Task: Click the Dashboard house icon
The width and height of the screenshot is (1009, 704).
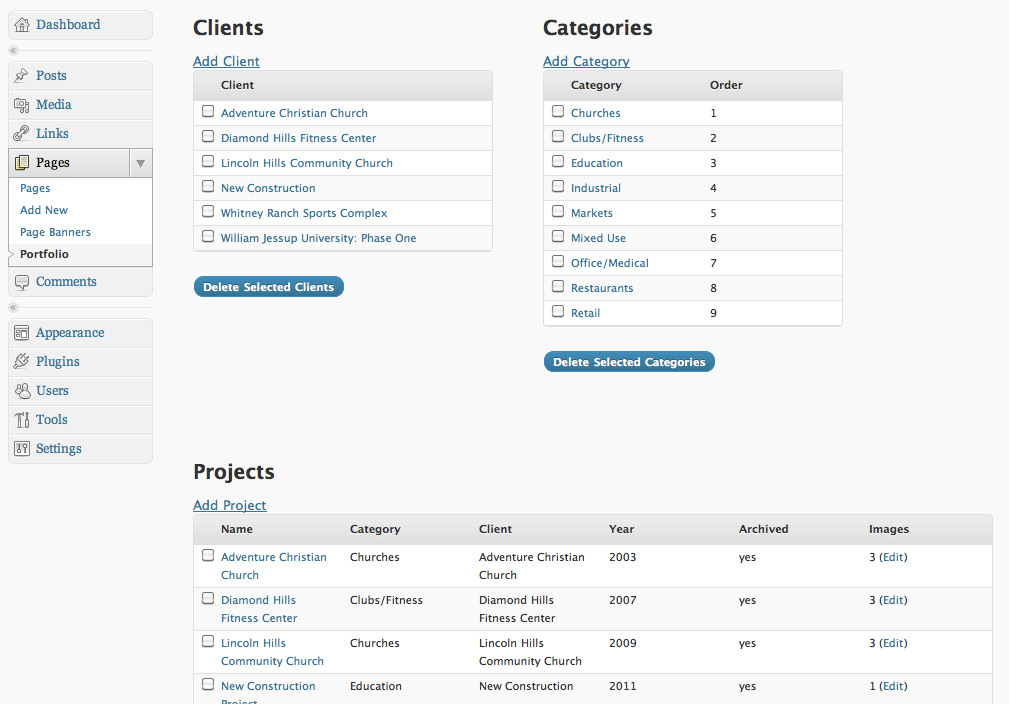Action: 22,25
